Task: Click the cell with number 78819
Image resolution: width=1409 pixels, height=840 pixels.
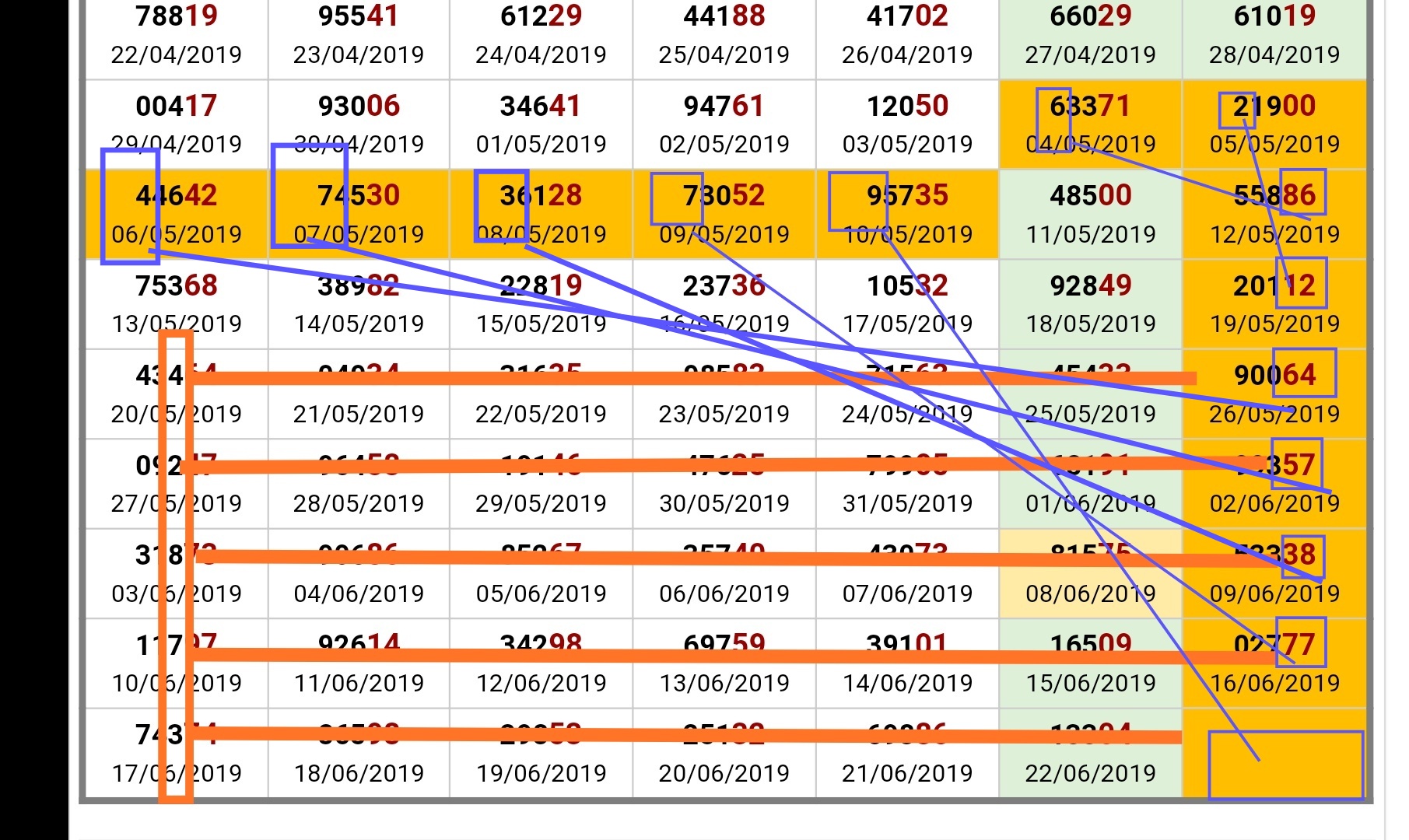Action: [x=177, y=36]
